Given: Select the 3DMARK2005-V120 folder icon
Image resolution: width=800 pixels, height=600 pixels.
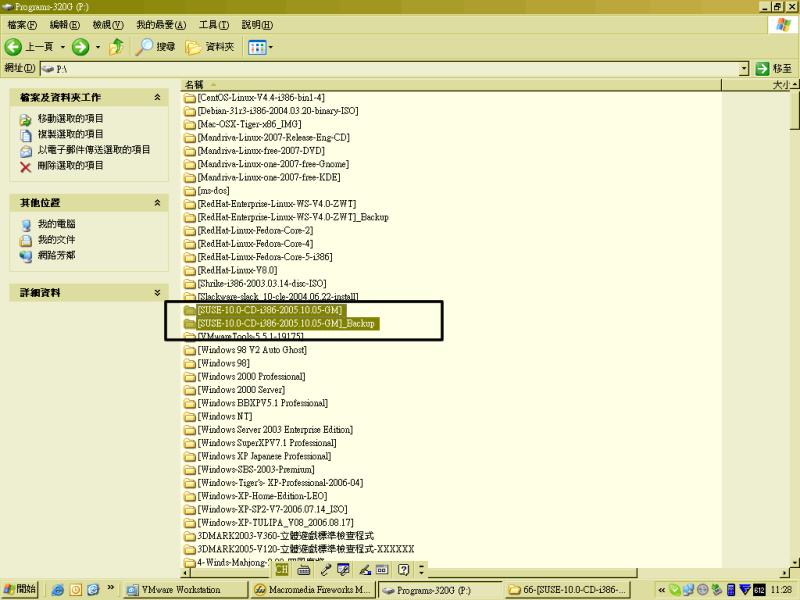Looking at the screenshot, I should pos(190,549).
